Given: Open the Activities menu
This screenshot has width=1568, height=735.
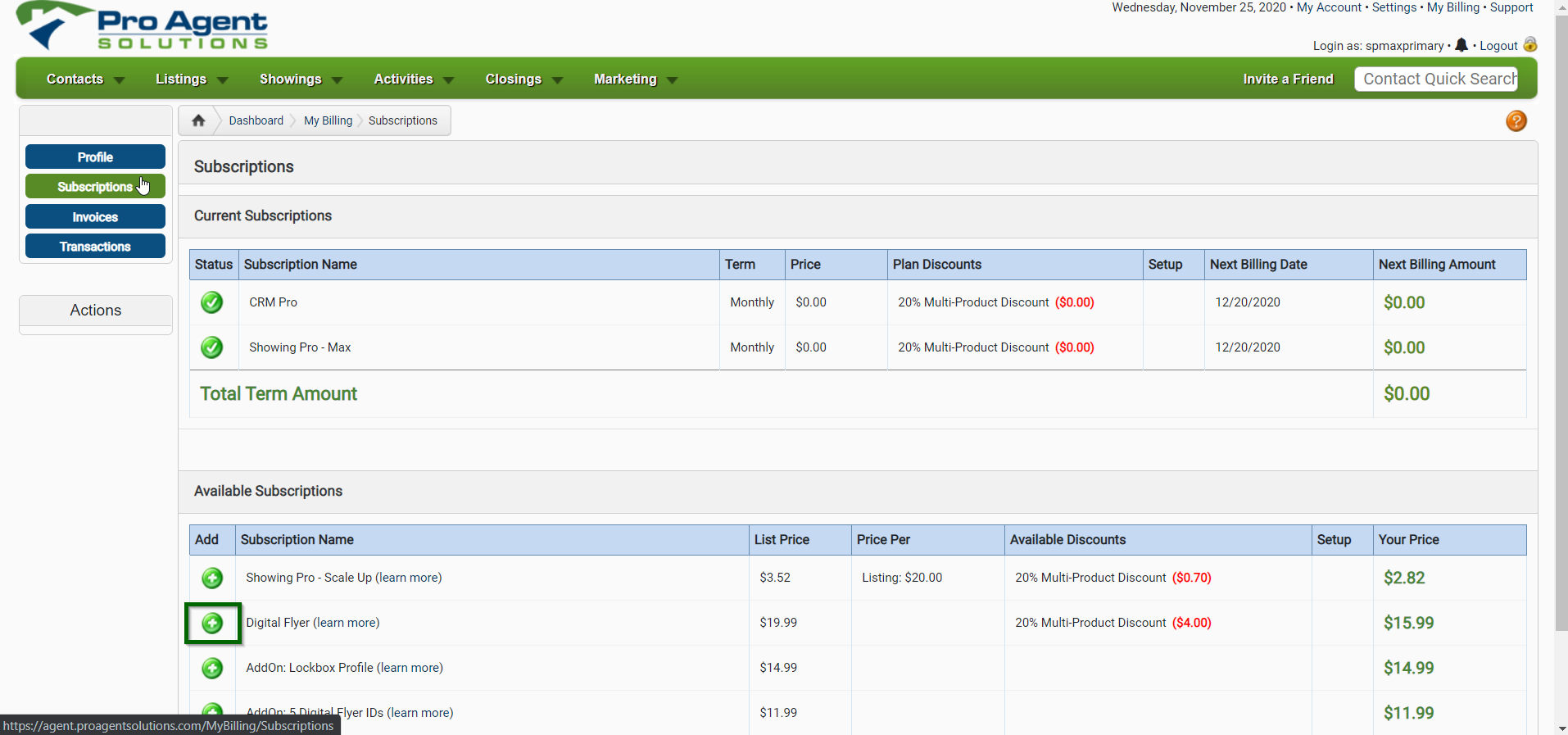Looking at the screenshot, I should click(x=403, y=79).
